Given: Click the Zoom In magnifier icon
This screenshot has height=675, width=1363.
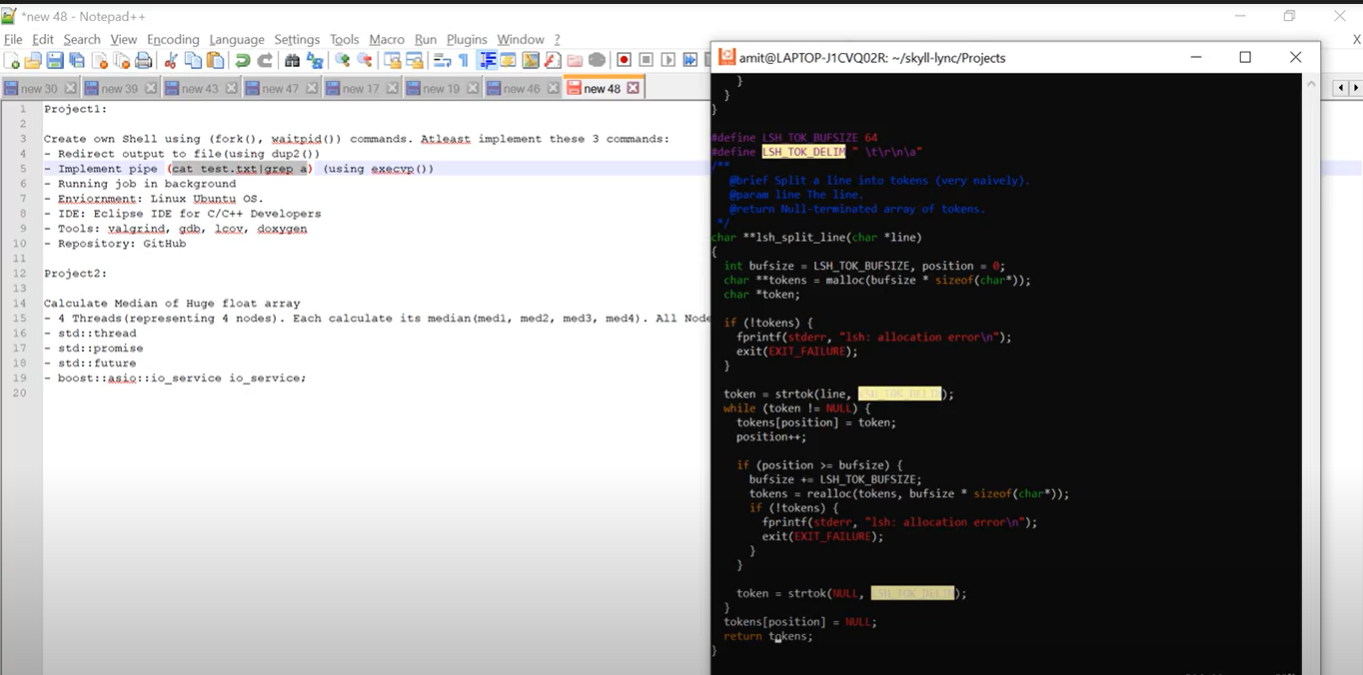Looking at the screenshot, I should (x=342, y=61).
